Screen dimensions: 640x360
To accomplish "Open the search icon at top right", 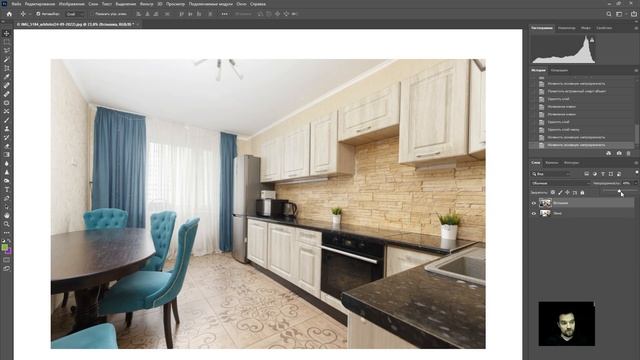I will pyautogui.click(x=609, y=14).
